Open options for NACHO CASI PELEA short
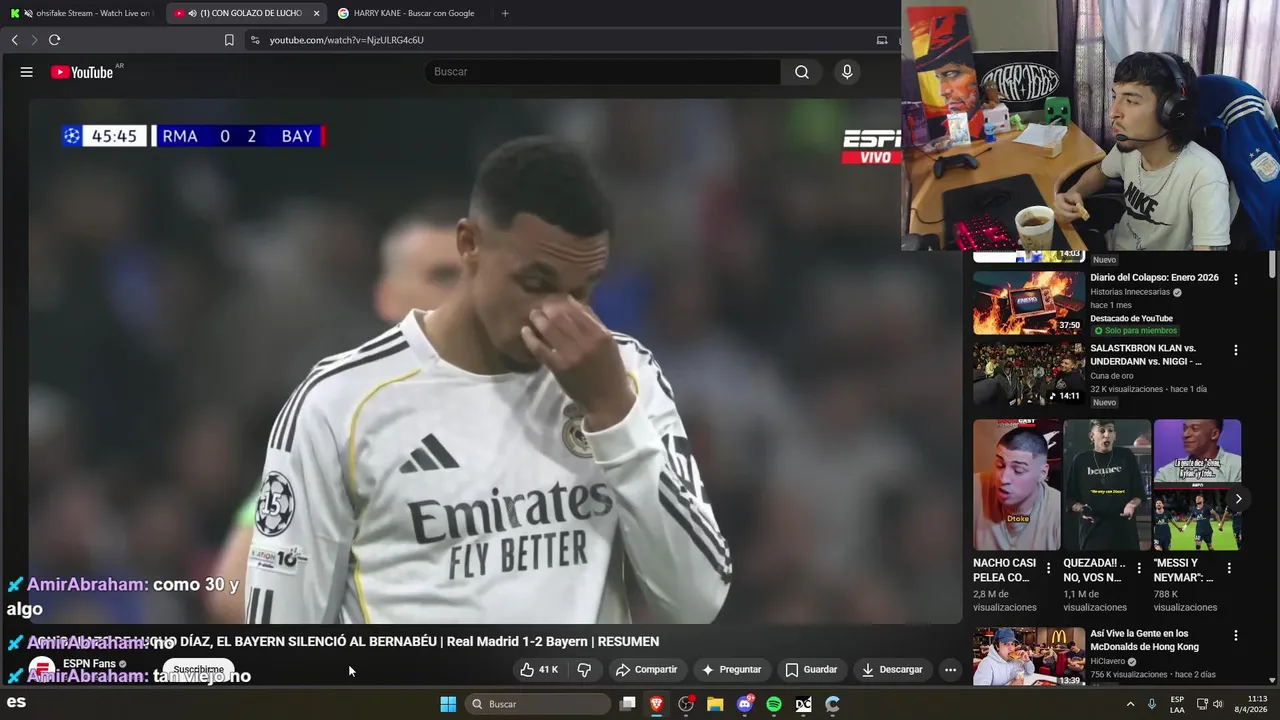The height and width of the screenshot is (720, 1280). pyautogui.click(x=1048, y=568)
